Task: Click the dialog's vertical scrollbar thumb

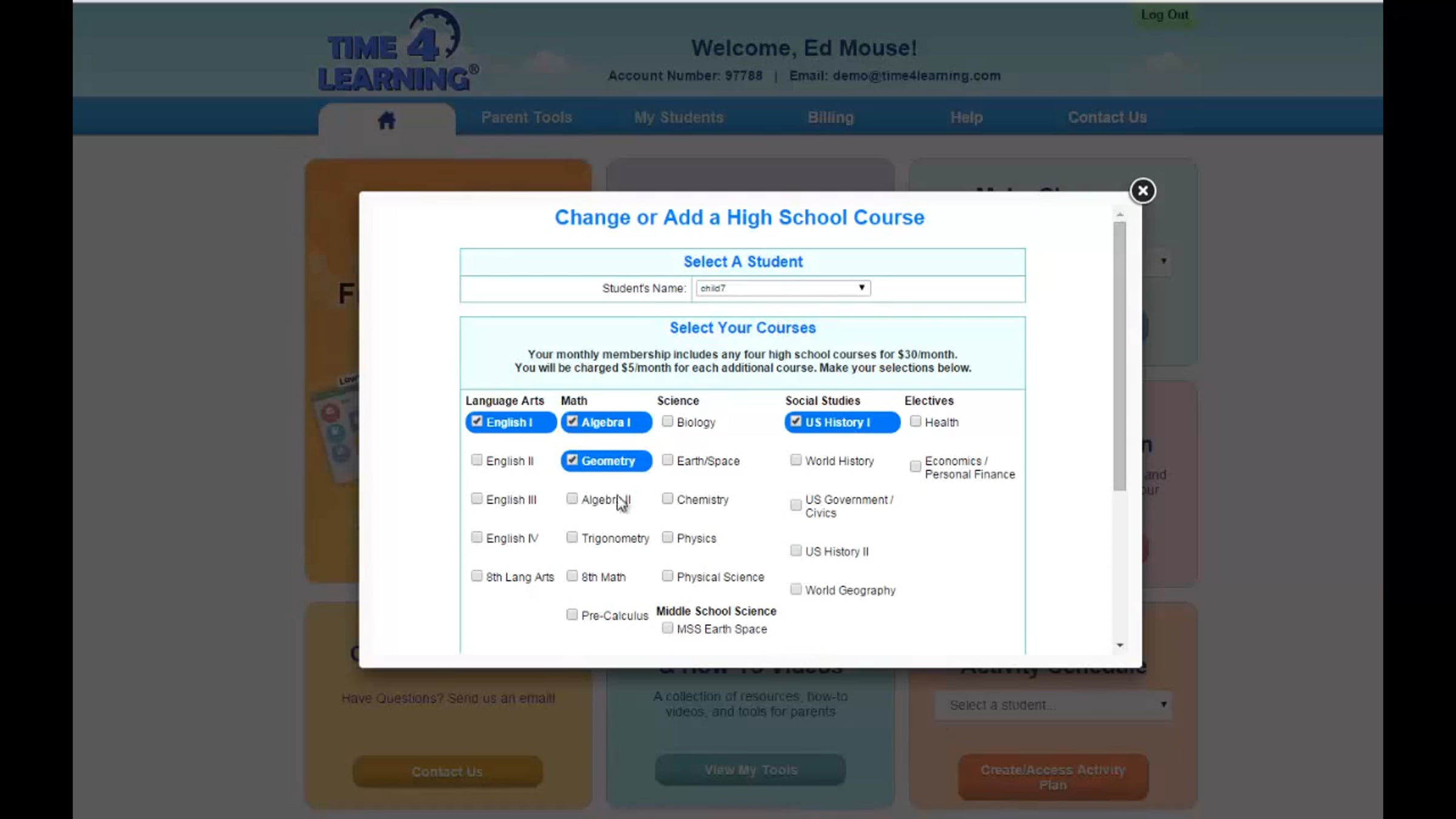Action: [1120, 356]
